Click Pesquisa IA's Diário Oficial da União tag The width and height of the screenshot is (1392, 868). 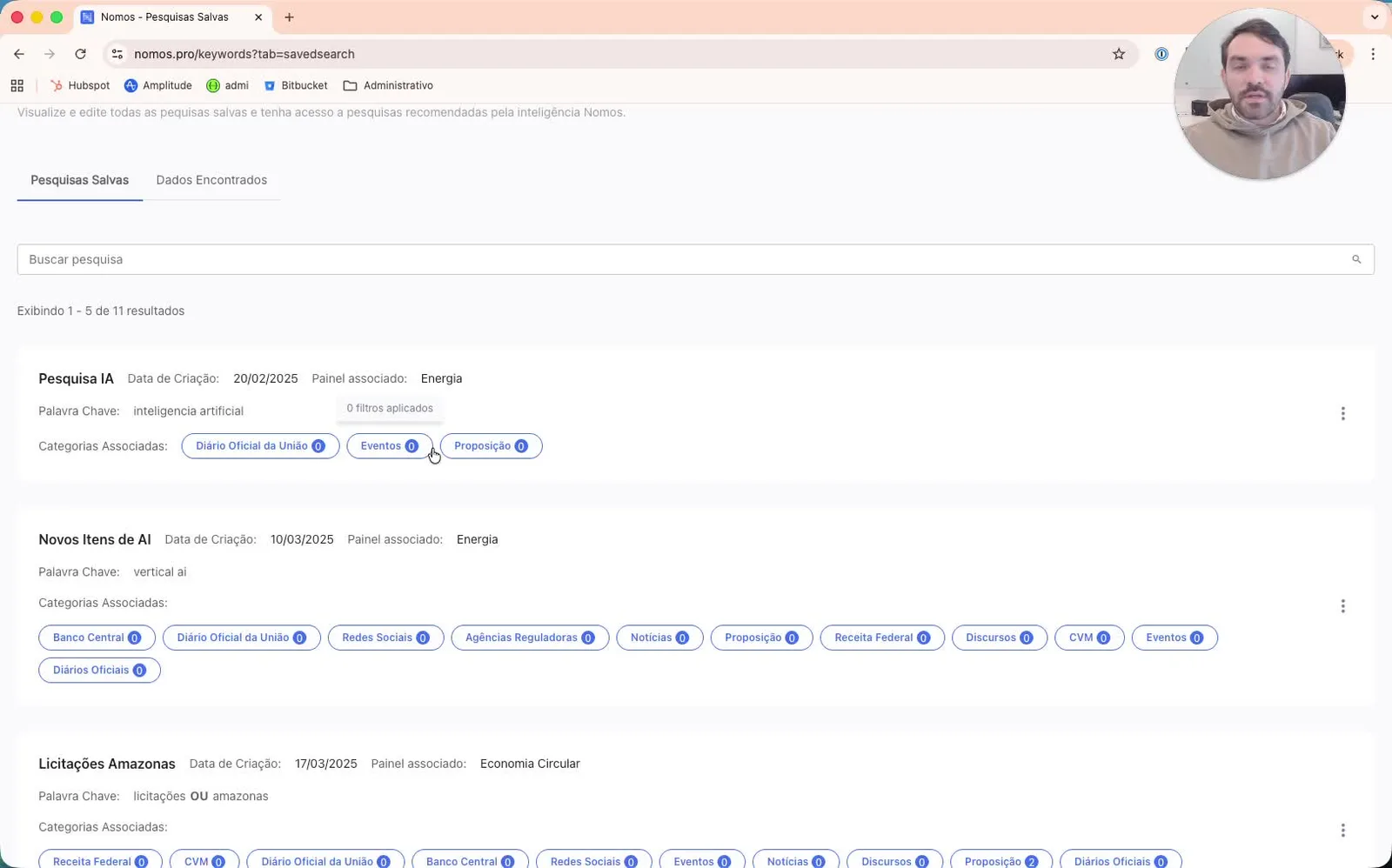[x=260, y=446]
